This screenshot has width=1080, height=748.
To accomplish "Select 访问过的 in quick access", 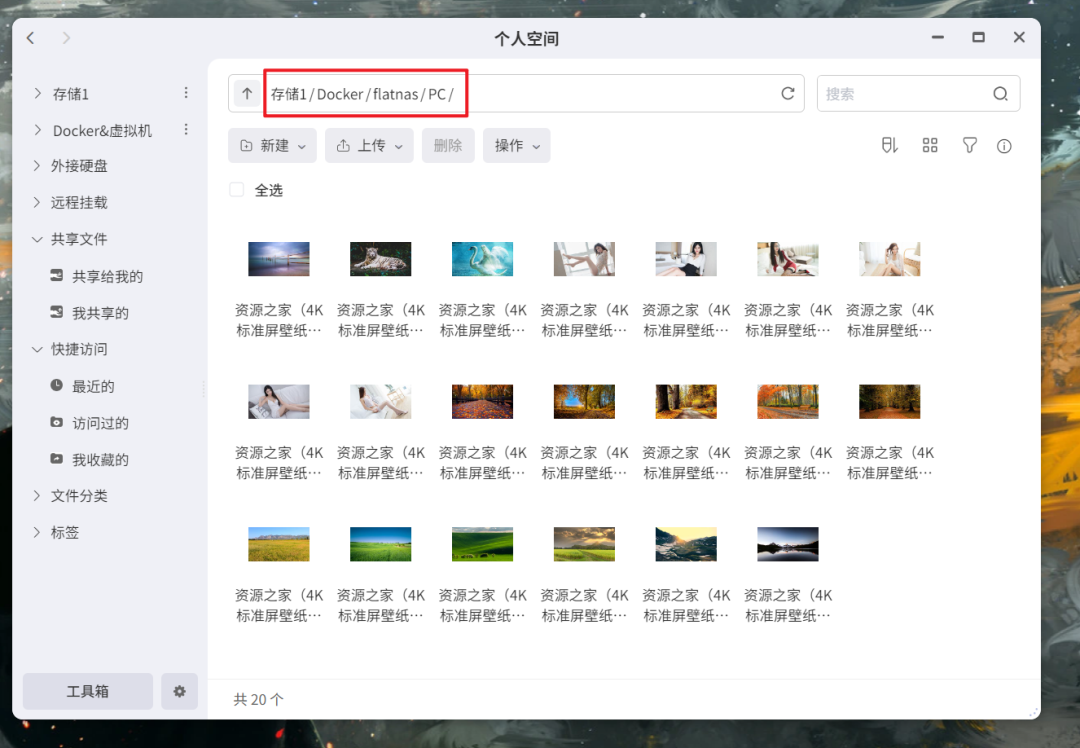I will 101,423.
